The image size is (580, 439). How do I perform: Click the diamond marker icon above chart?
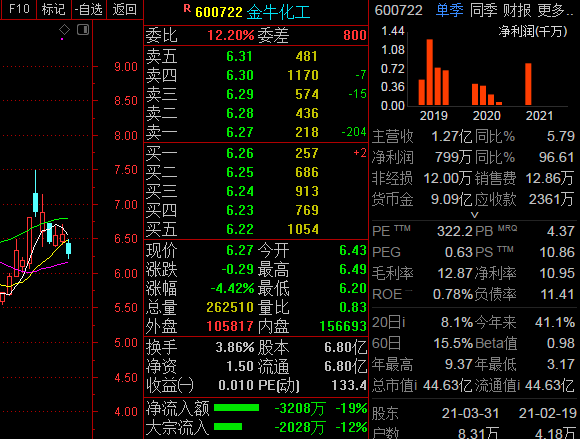(x=64, y=29)
